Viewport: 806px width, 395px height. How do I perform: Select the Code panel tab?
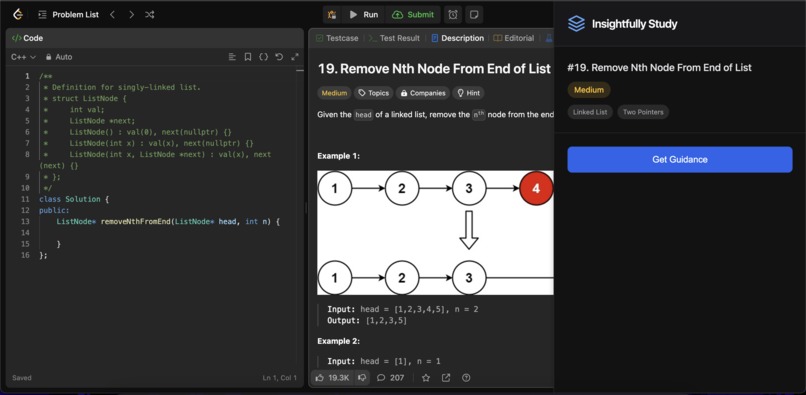(x=27, y=38)
